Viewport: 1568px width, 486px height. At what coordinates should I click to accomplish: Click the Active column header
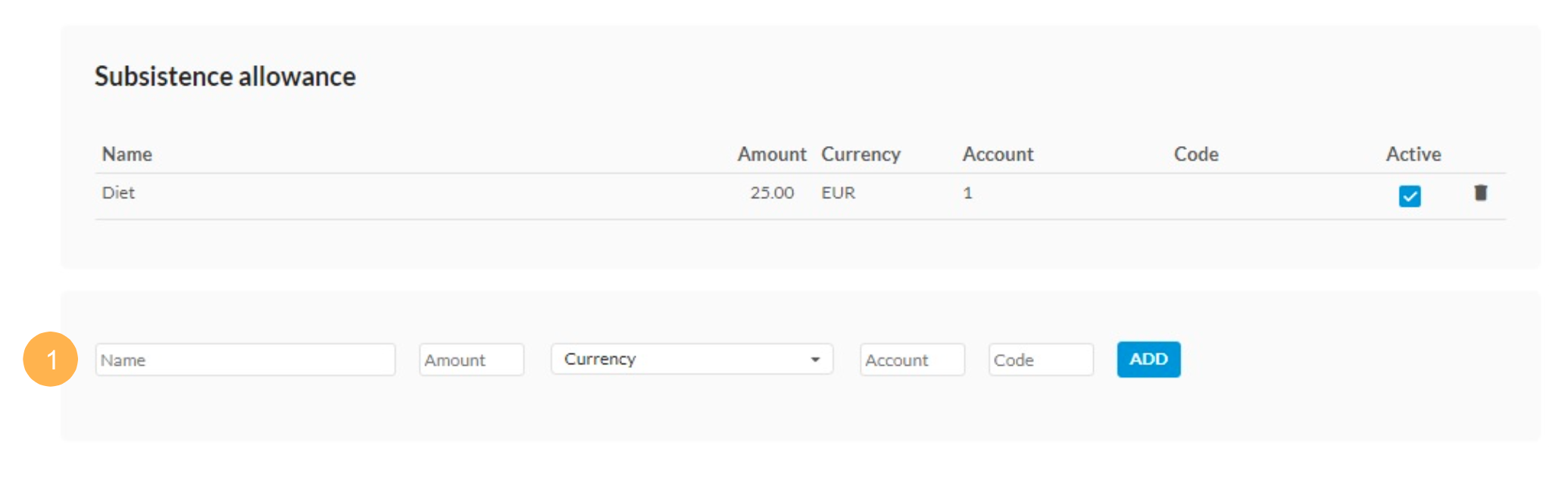(1413, 154)
